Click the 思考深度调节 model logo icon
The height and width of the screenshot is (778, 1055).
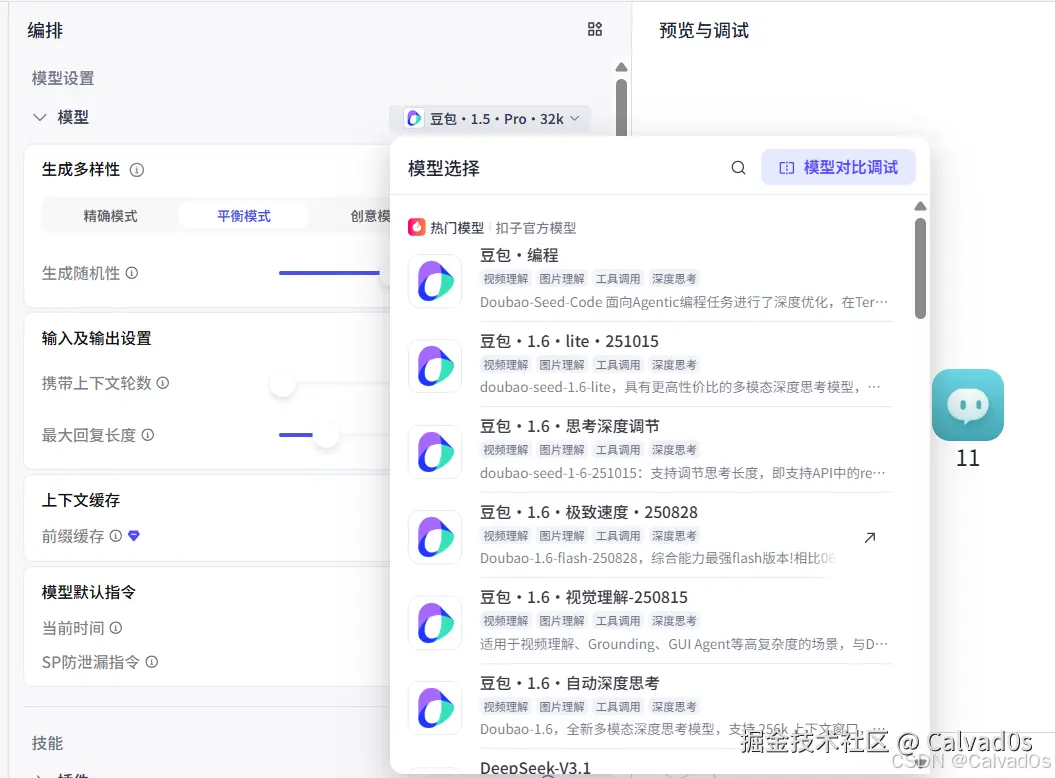(435, 452)
